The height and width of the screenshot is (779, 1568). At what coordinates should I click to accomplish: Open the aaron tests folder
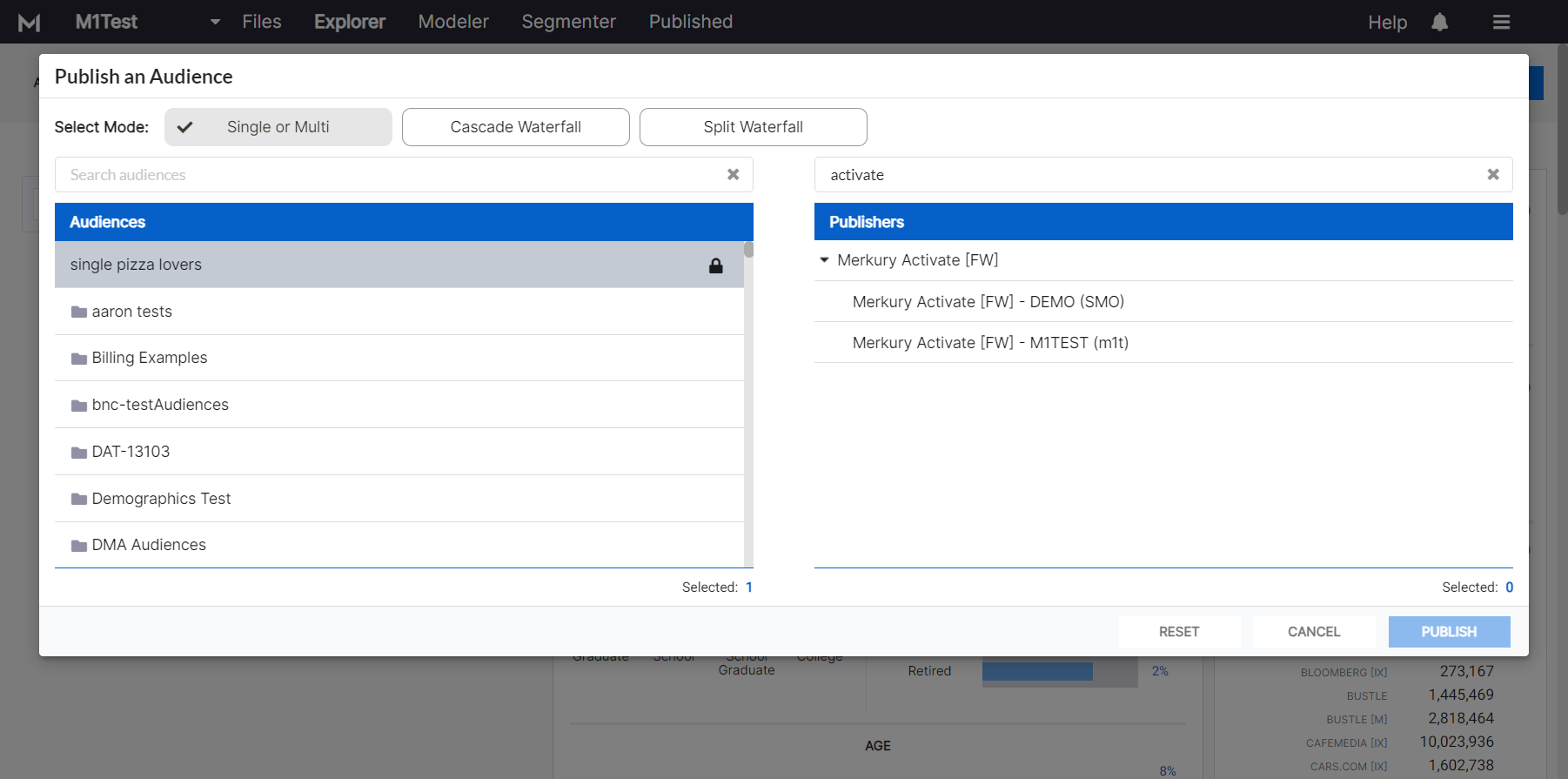pyautogui.click(x=399, y=312)
